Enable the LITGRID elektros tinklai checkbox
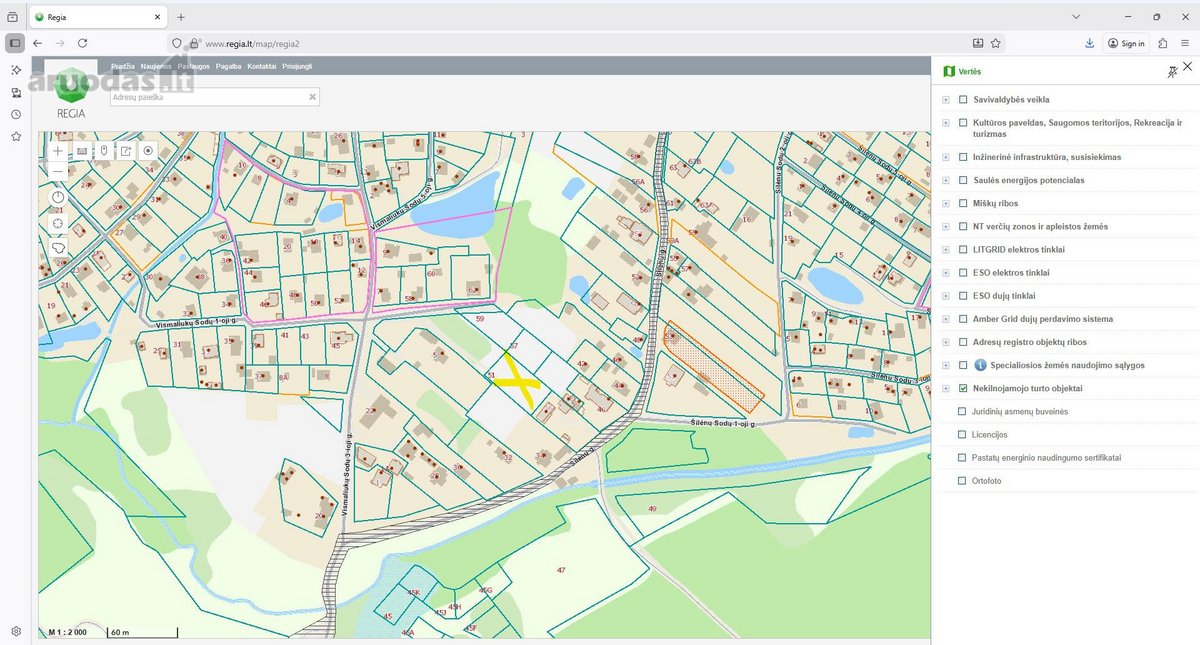 pyautogui.click(x=963, y=249)
